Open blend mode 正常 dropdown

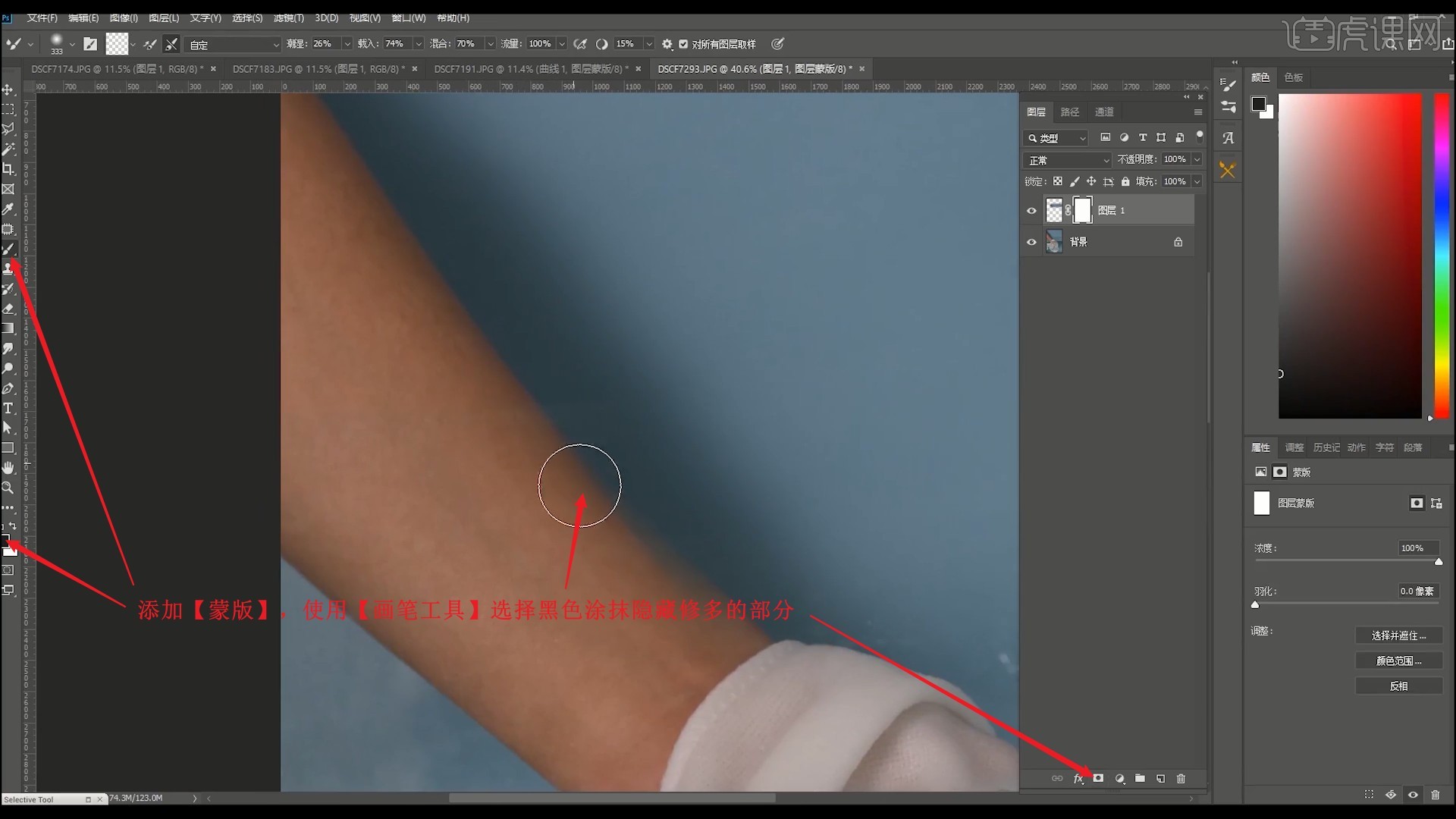pos(1068,160)
